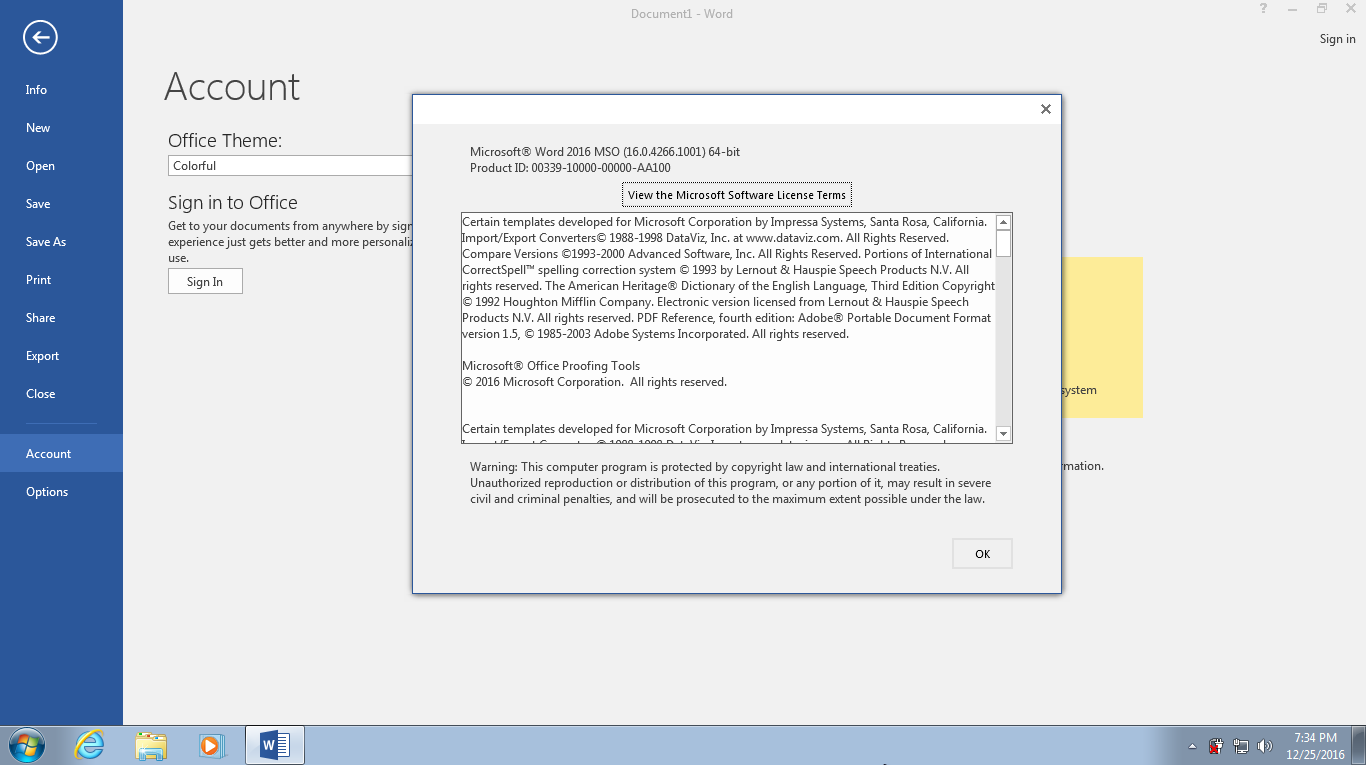
Task: Open the Share backstage tab
Action: click(x=61, y=318)
